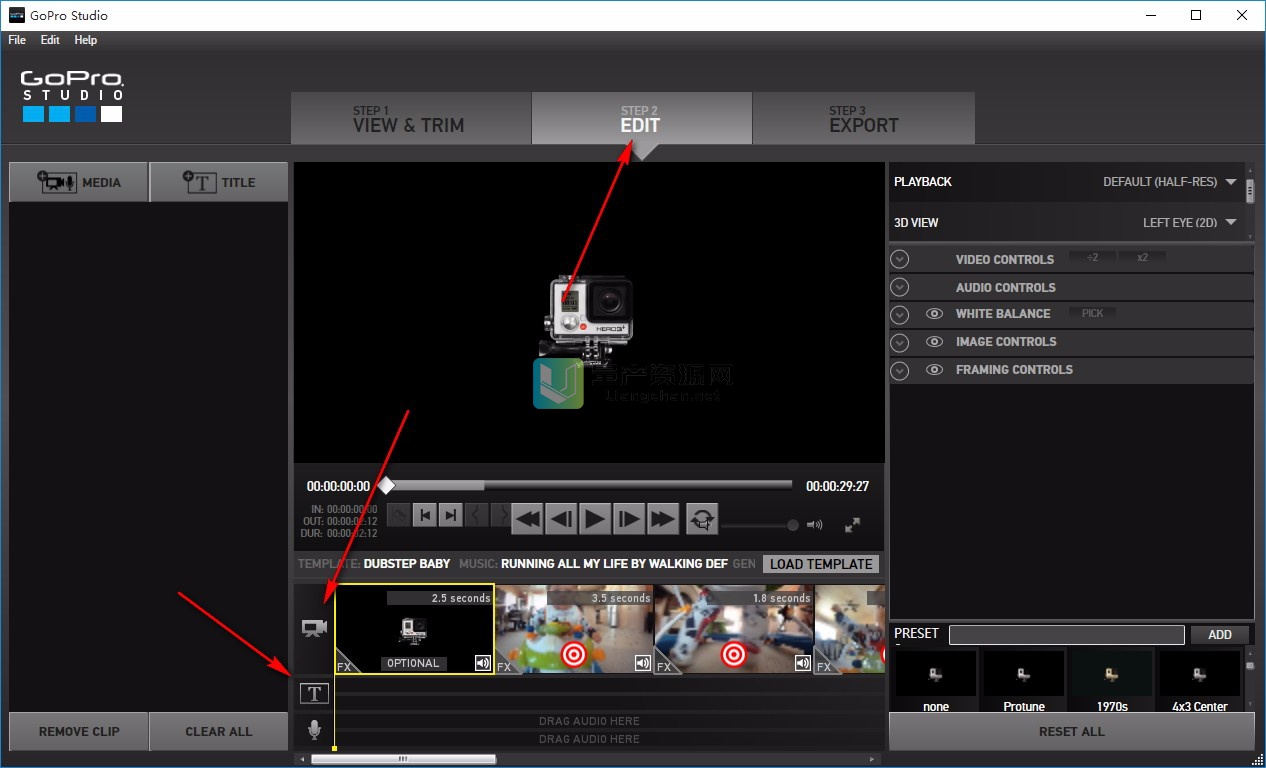1266x768 pixels.
Task: Click FX corner of 2.5 seconds clip
Action: (x=344, y=665)
